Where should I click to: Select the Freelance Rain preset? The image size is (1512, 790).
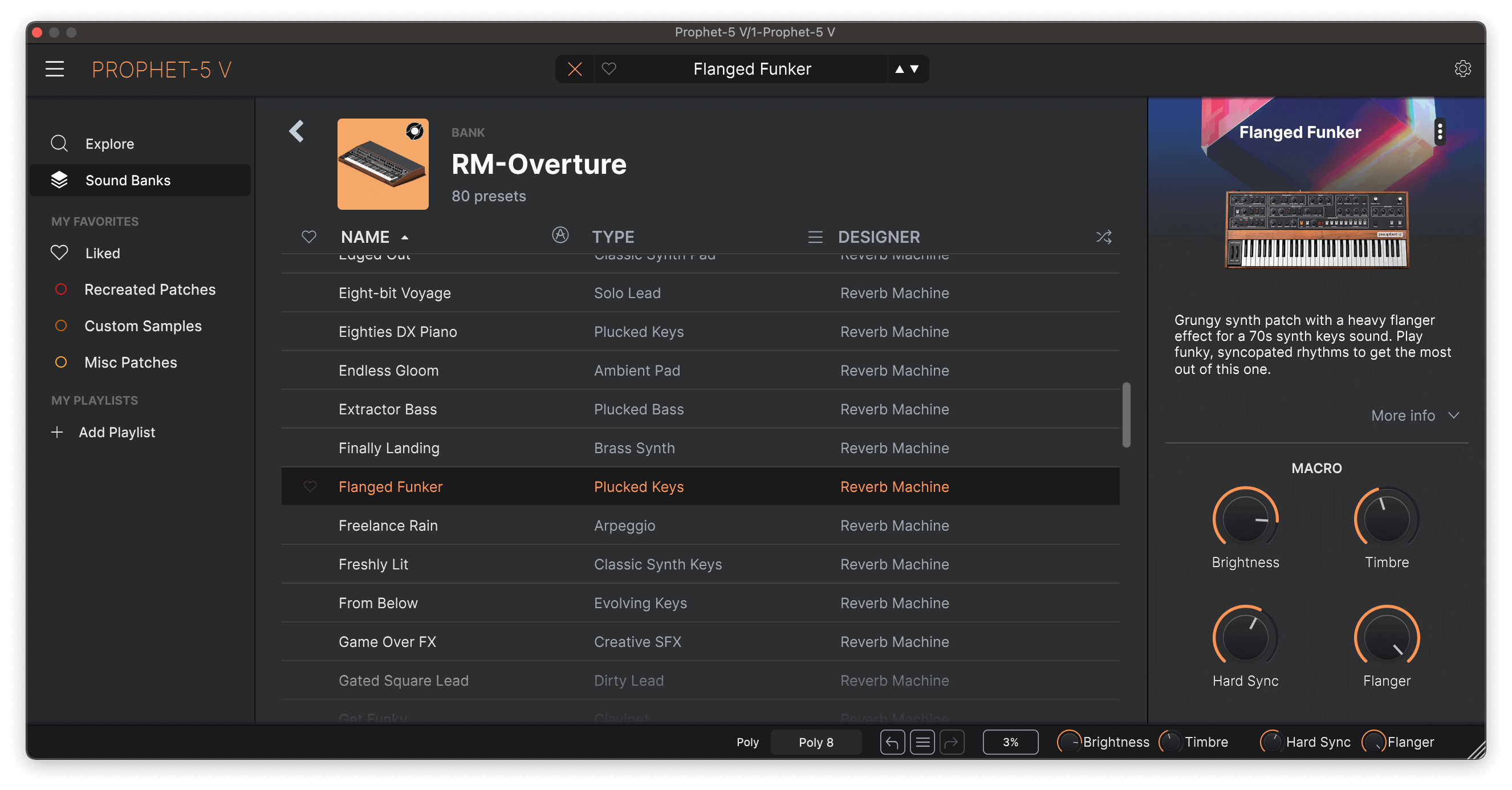(x=388, y=526)
